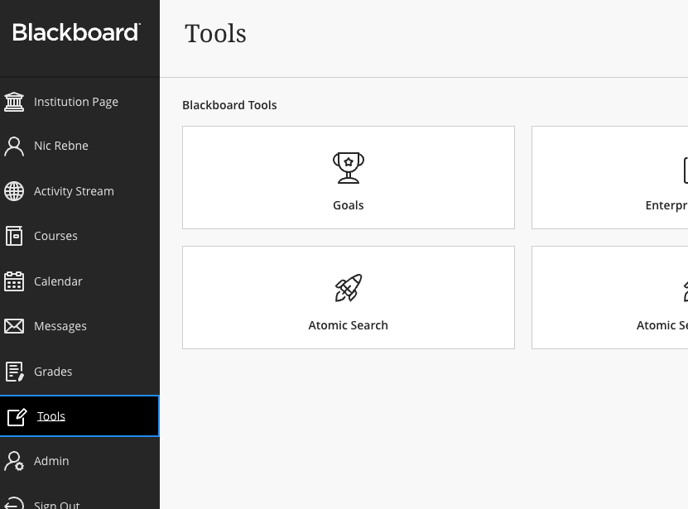Click the Tools page title
This screenshot has height=509, width=688.
tap(215, 33)
